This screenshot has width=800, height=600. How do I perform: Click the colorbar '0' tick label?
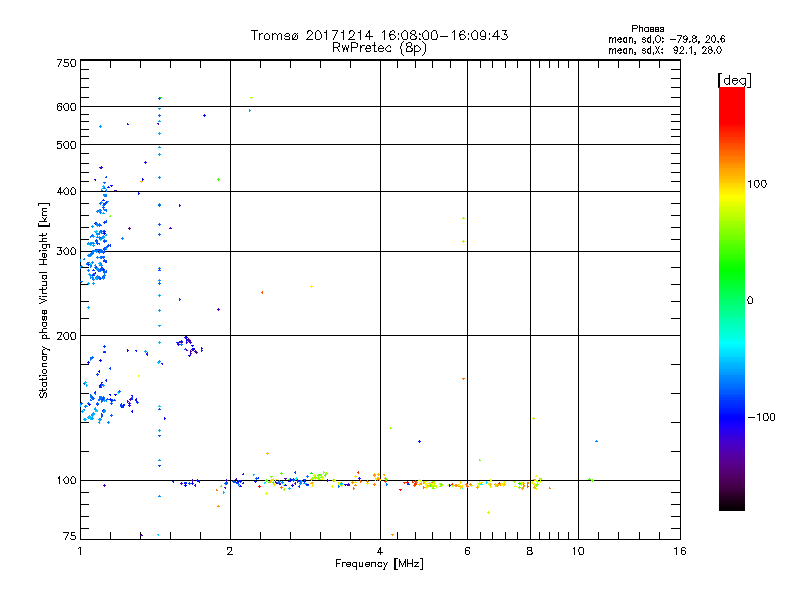[750, 301]
